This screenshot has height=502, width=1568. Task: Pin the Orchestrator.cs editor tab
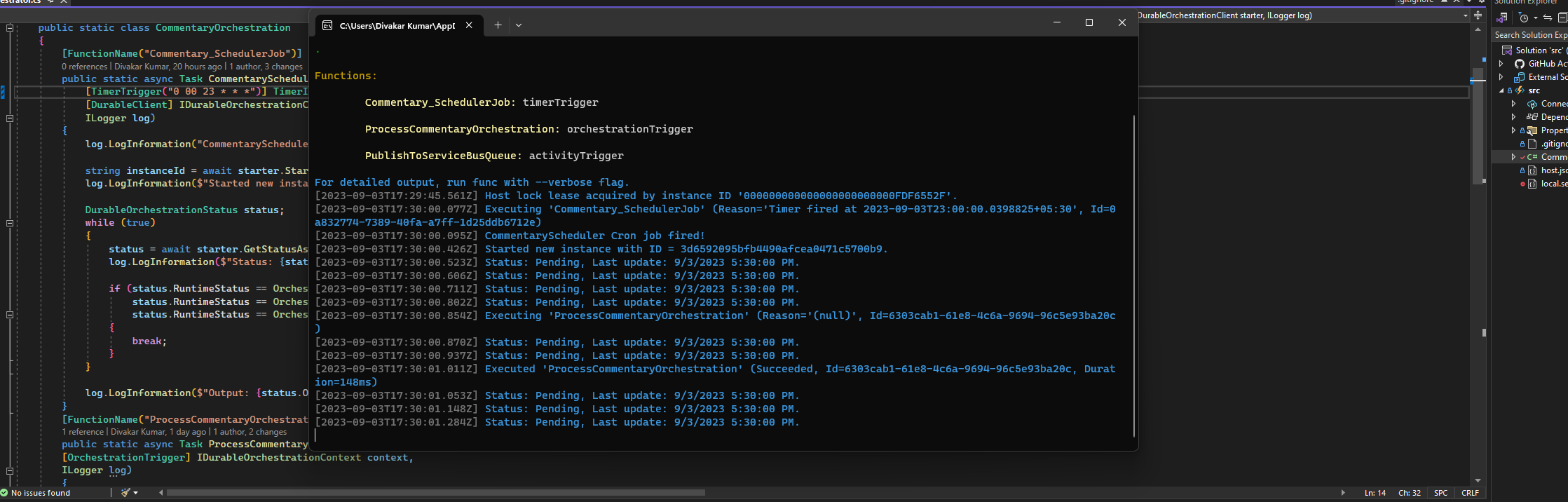51,2
